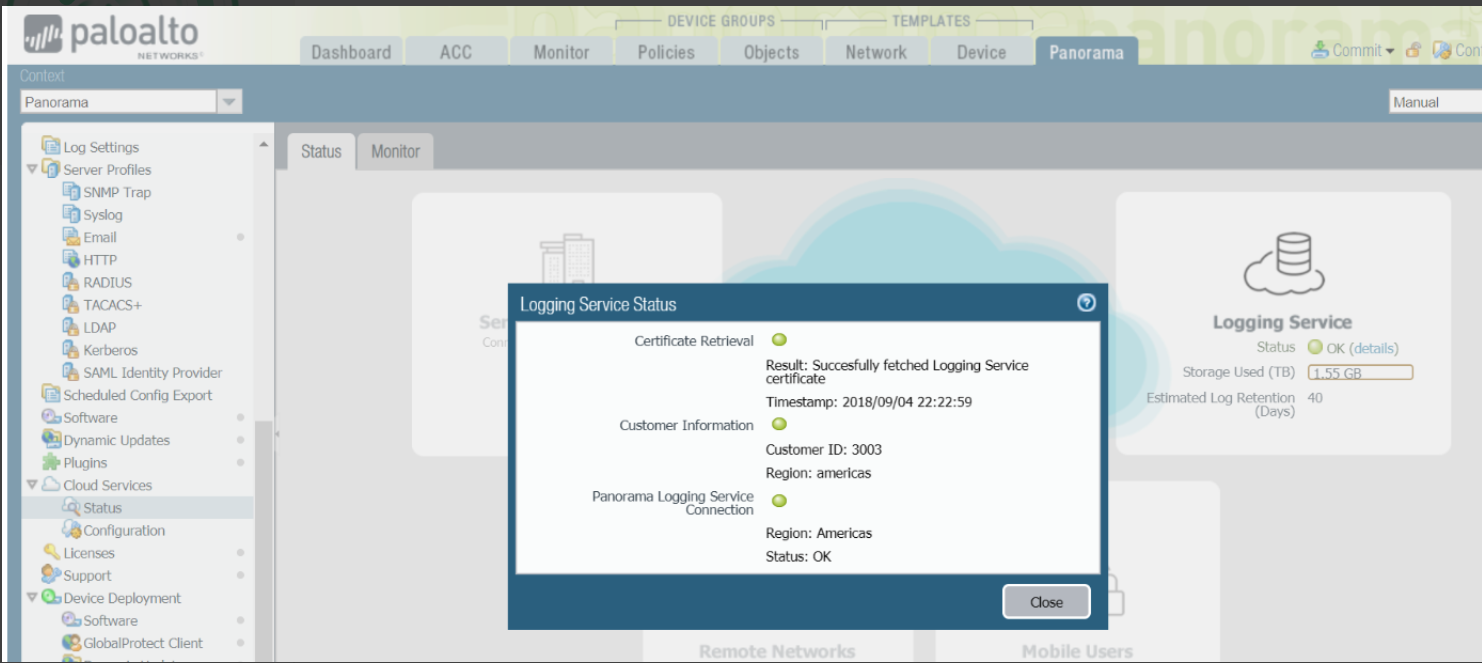
Task: Click the Support icon
Action: point(51,575)
